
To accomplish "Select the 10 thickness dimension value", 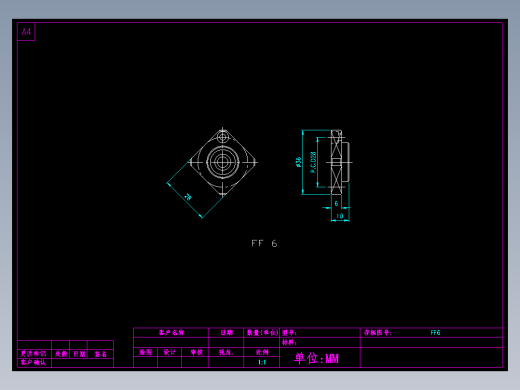I will click(x=340, y=216).
